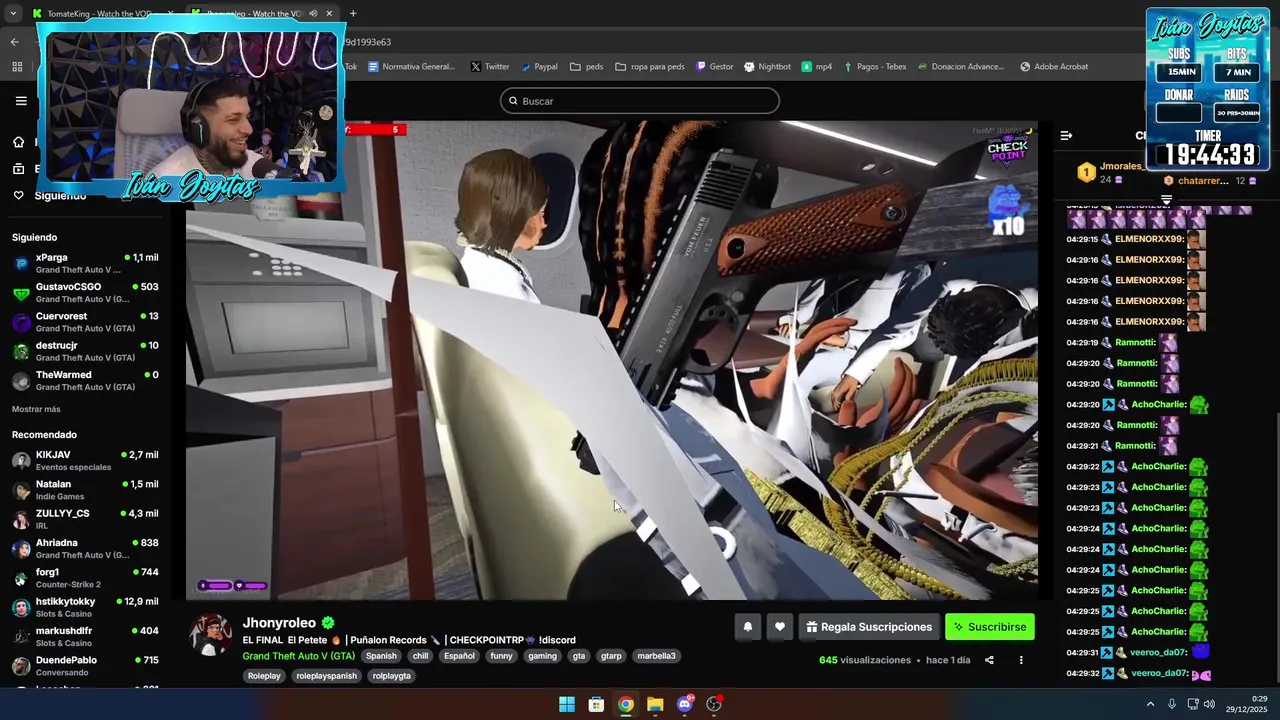
Task: Open recommended channel forg1
Action: coord(85,578)
